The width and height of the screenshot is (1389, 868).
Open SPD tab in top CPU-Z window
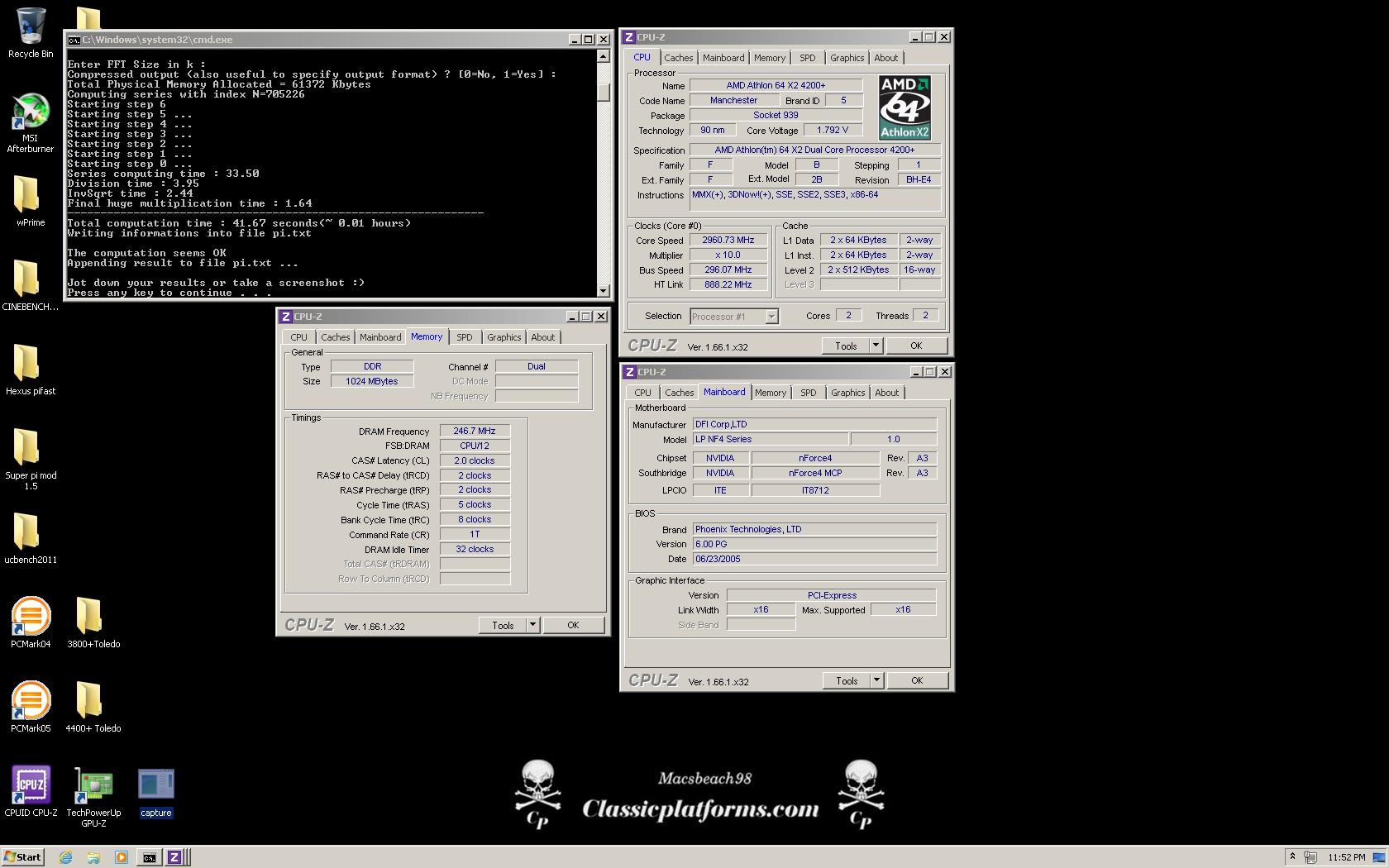807,58
